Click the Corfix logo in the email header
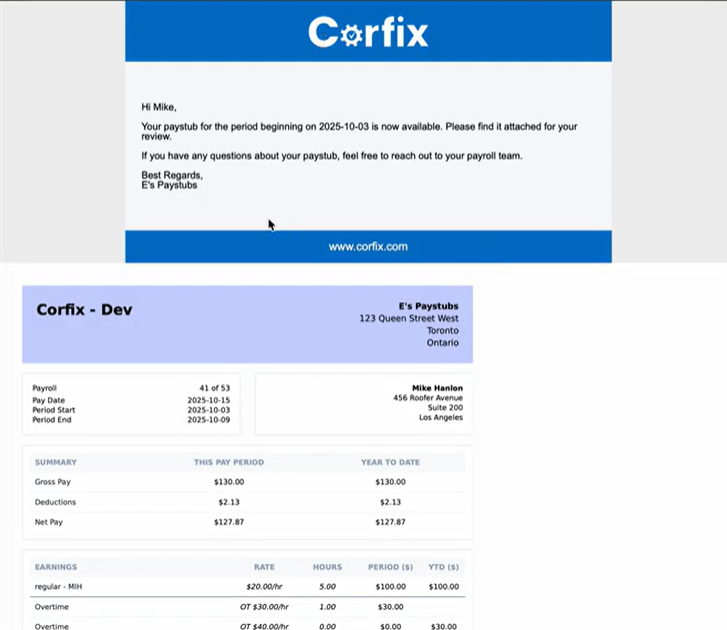727x630 pixels. tap(368, 32)
